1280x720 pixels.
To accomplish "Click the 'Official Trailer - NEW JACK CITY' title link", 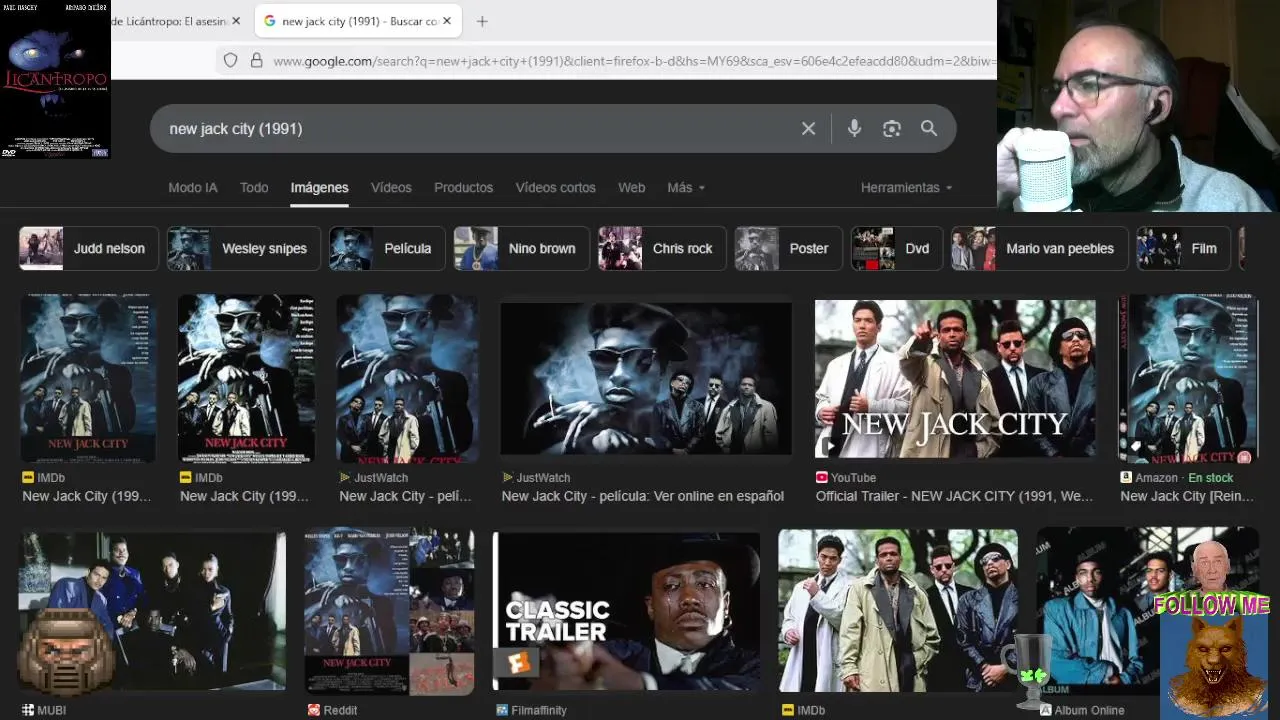I will [x=954, y=496].
